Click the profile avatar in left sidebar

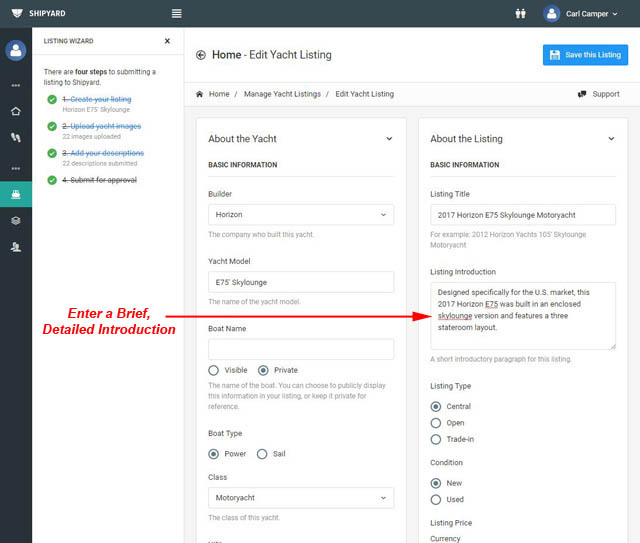pos(15,51)
